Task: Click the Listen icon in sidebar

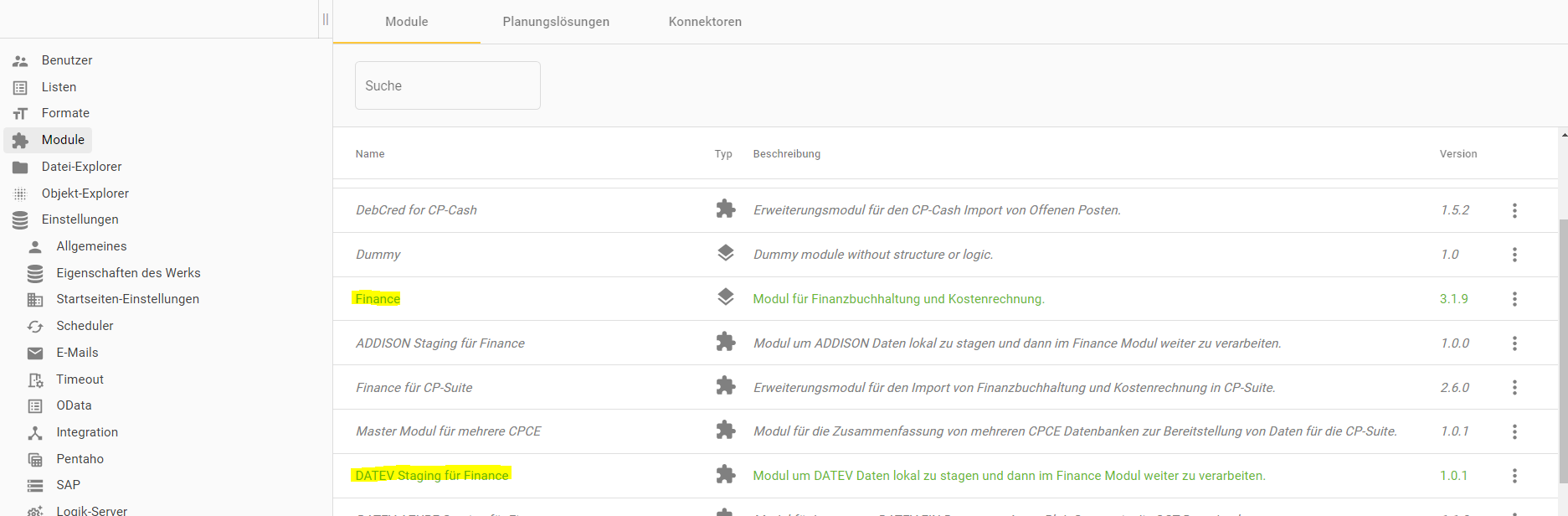Action: point(20,88)
